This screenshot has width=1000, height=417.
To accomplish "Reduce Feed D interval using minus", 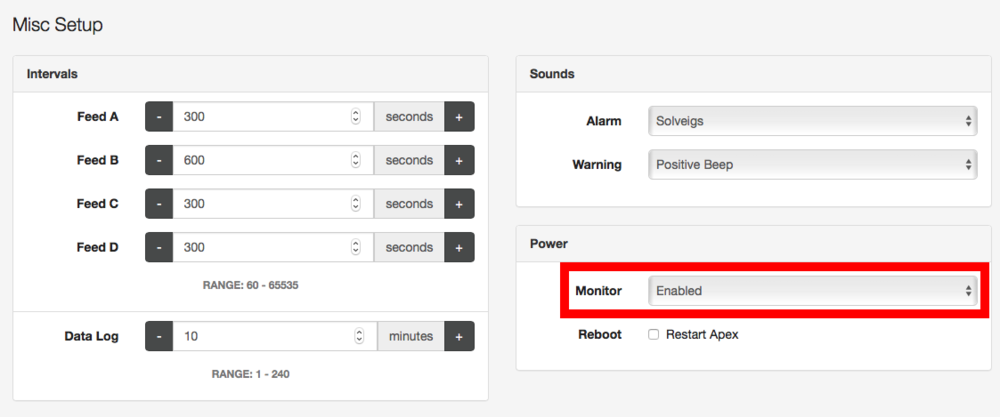I will [159, 247].
